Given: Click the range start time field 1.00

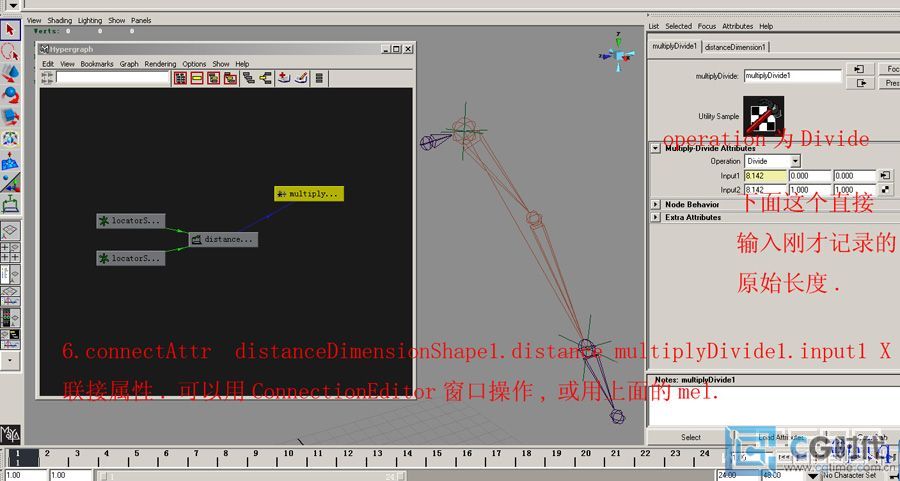Looking at the screenshot, I should [x=69, y=475].
